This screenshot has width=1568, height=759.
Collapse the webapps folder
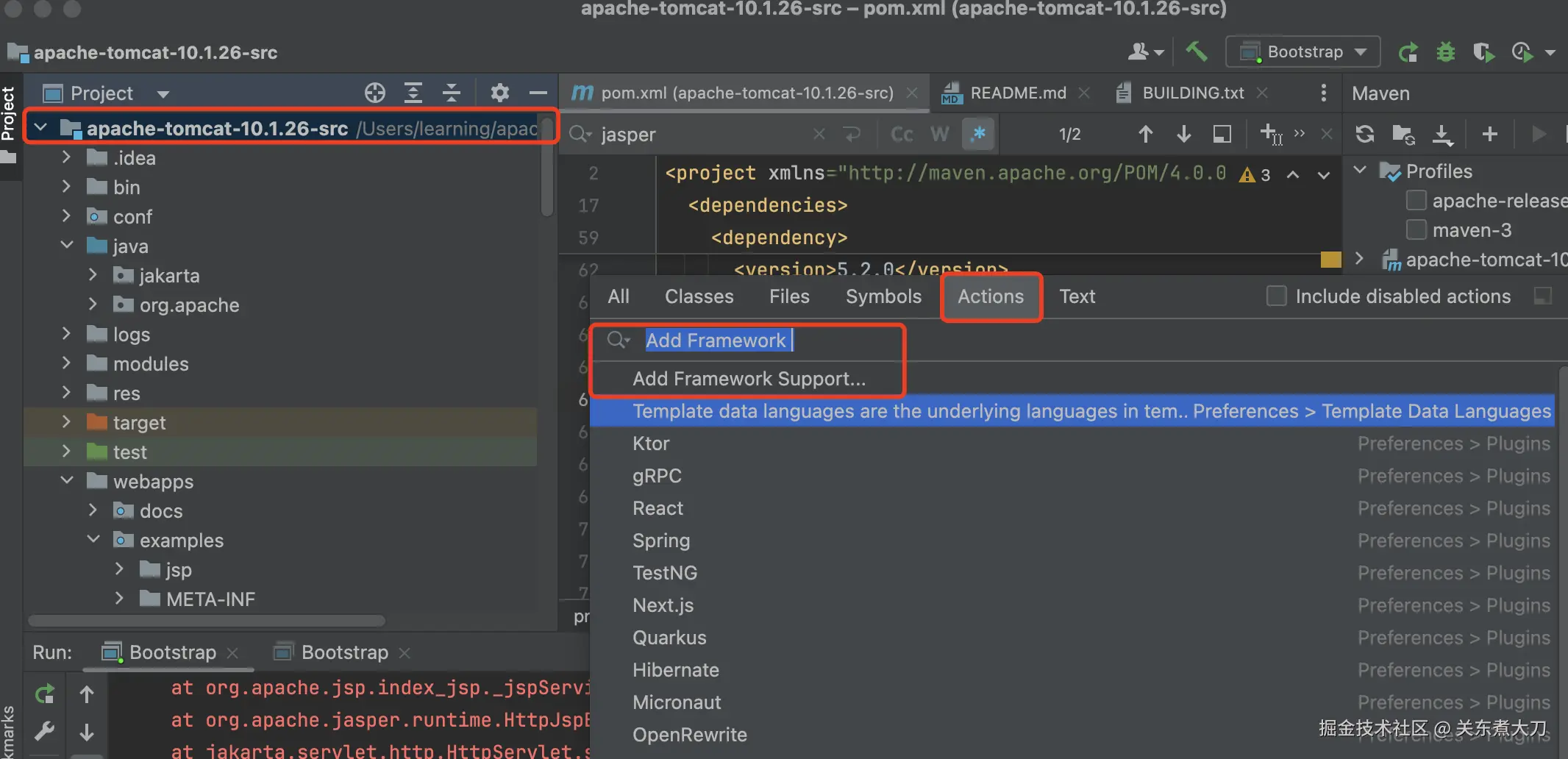pyautogui.click(x=67, y=481)
